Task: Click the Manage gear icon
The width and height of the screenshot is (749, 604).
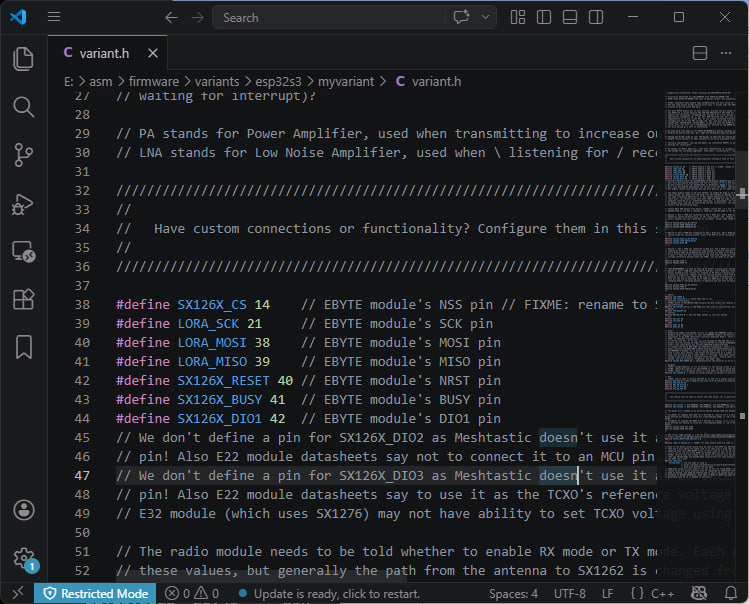Action: (x=23, y=557)
